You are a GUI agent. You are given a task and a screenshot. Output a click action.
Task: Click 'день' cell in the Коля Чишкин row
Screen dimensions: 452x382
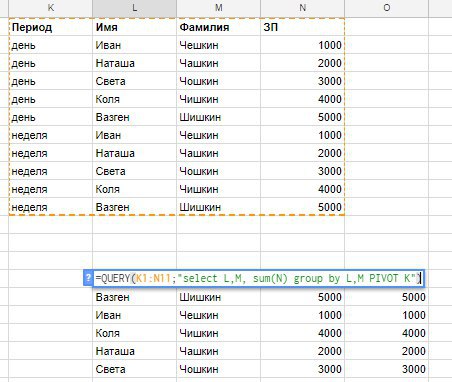point(51,99)
